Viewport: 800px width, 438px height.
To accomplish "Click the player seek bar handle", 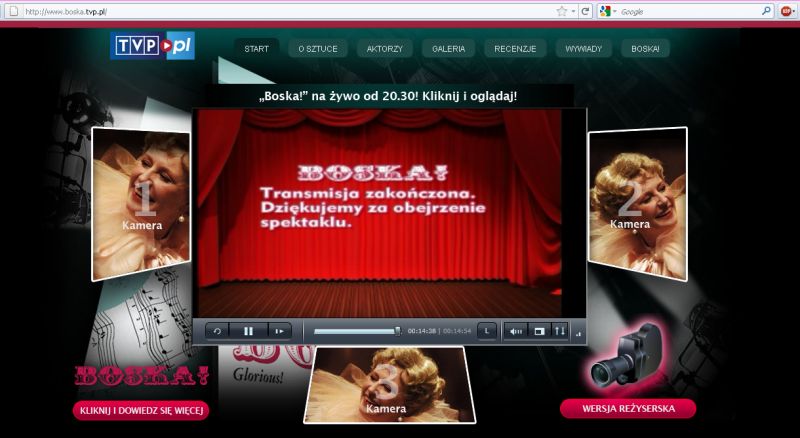I will coord(398,331).
